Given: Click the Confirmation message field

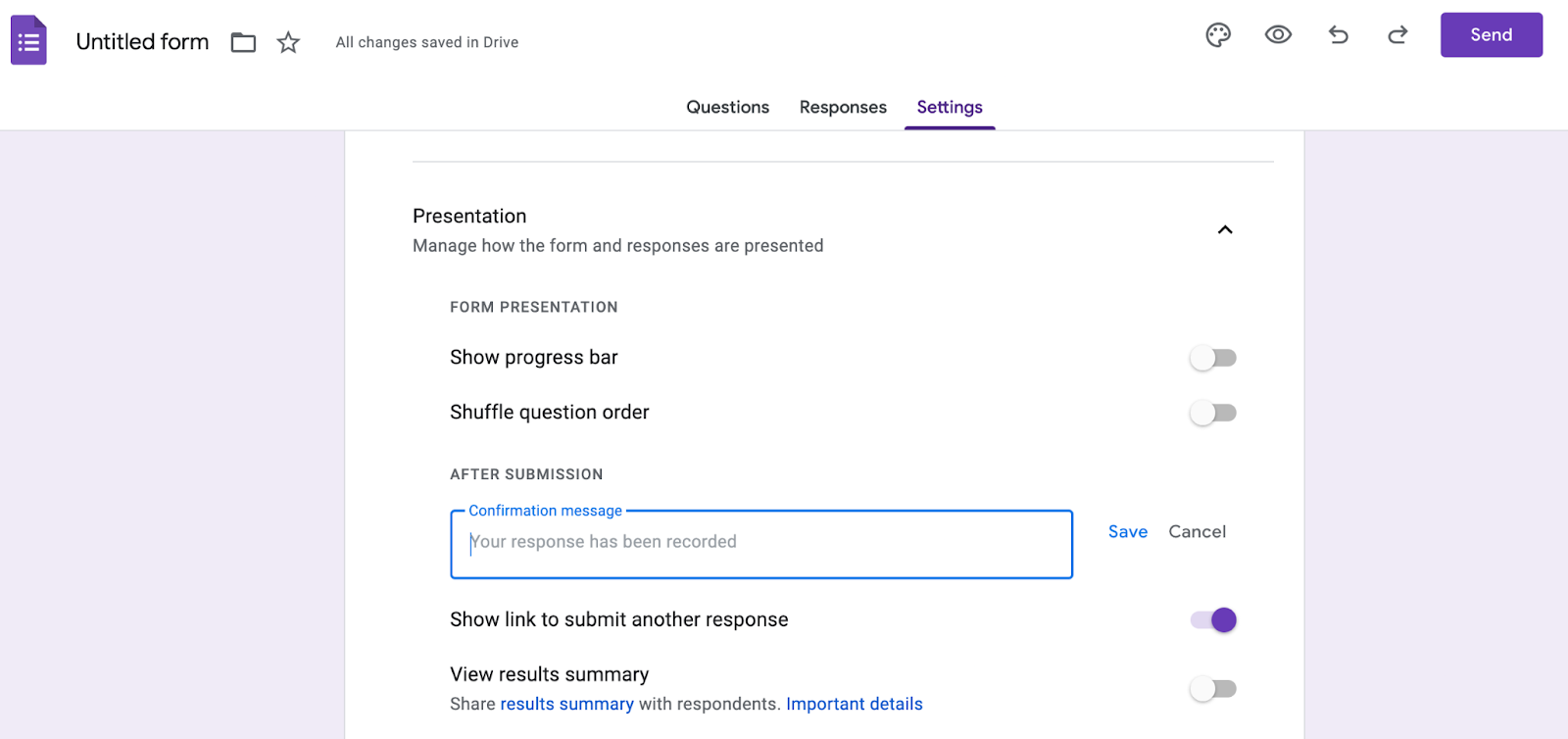Looking at the screenshot, I should point(761,544).
